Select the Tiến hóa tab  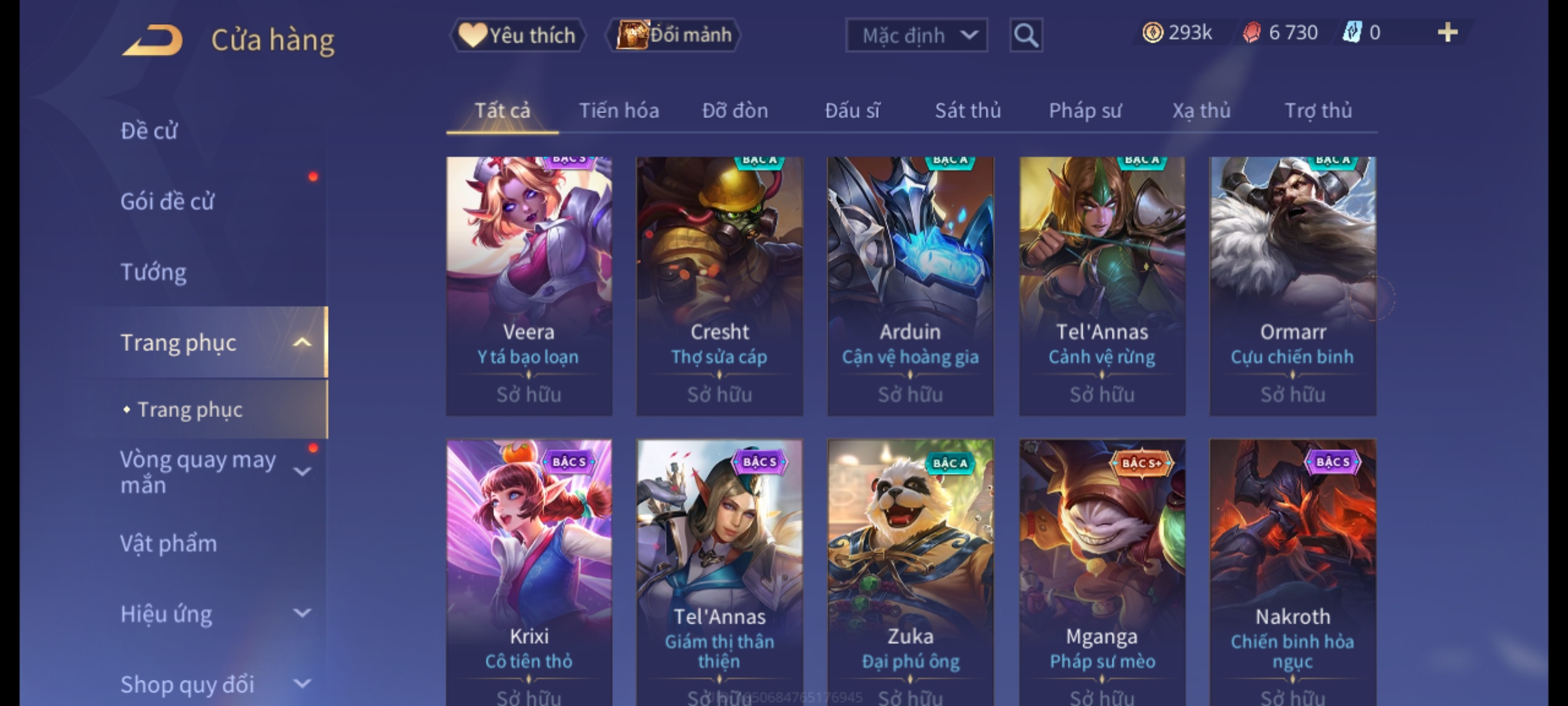tap(619, 110)
